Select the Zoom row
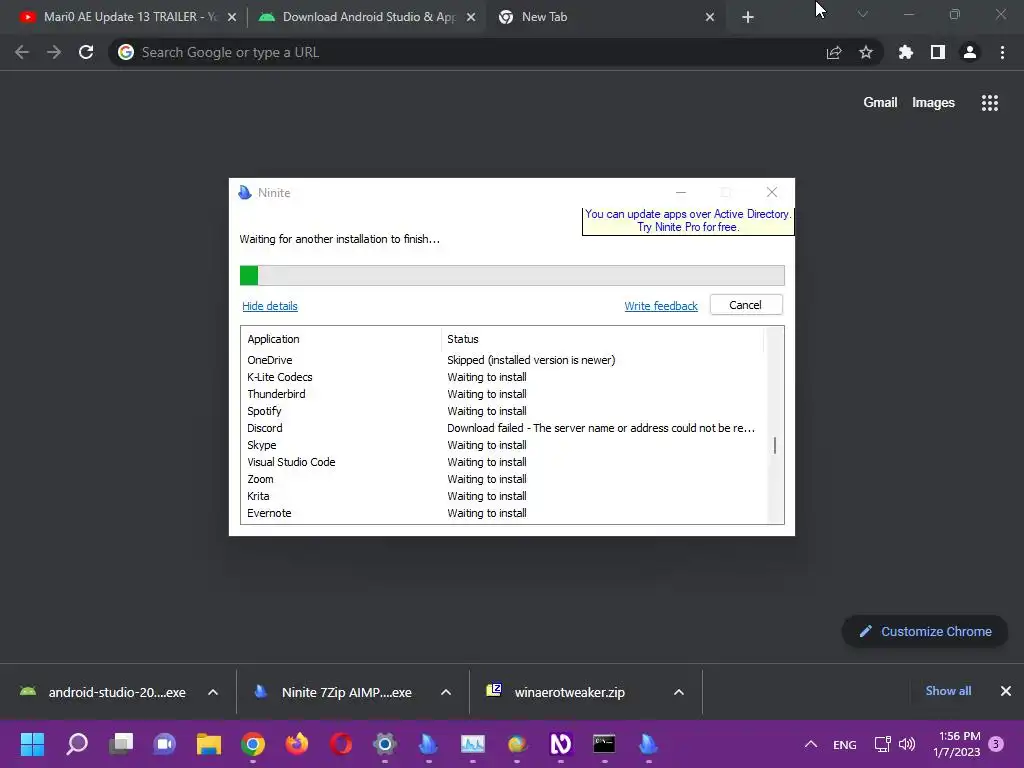1024x768 pixels. point(503,479)
